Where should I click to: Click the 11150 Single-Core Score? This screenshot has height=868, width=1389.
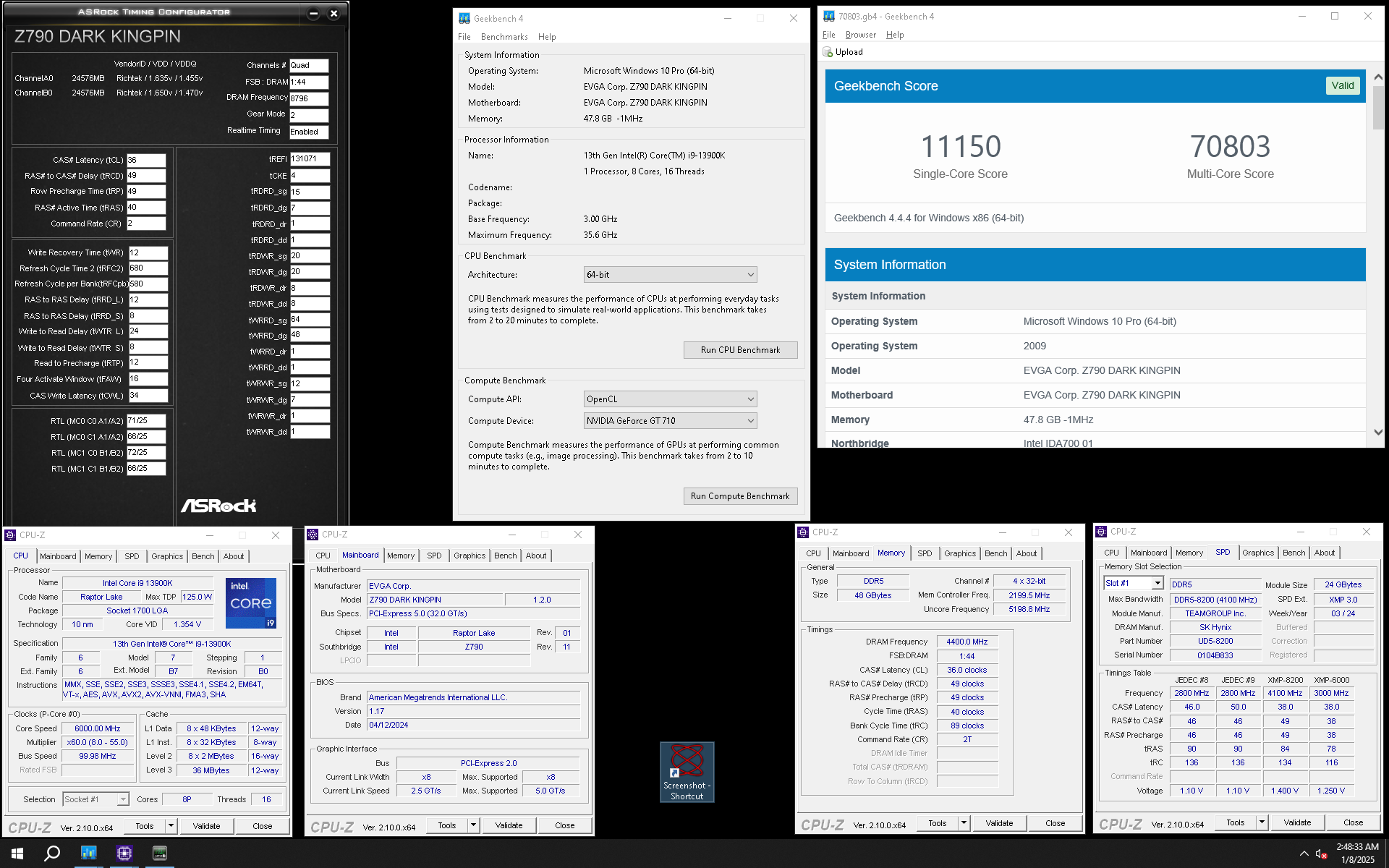[x=960, y=147]
